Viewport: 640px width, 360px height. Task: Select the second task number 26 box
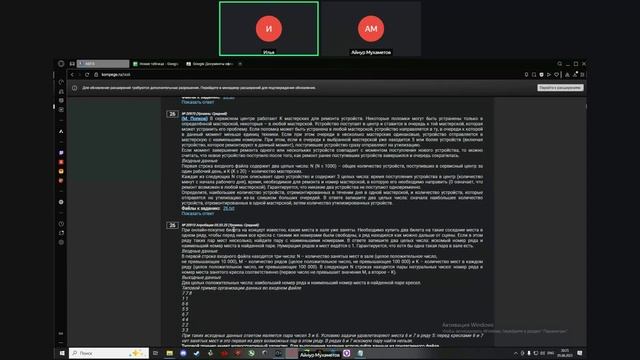point(172,225)
